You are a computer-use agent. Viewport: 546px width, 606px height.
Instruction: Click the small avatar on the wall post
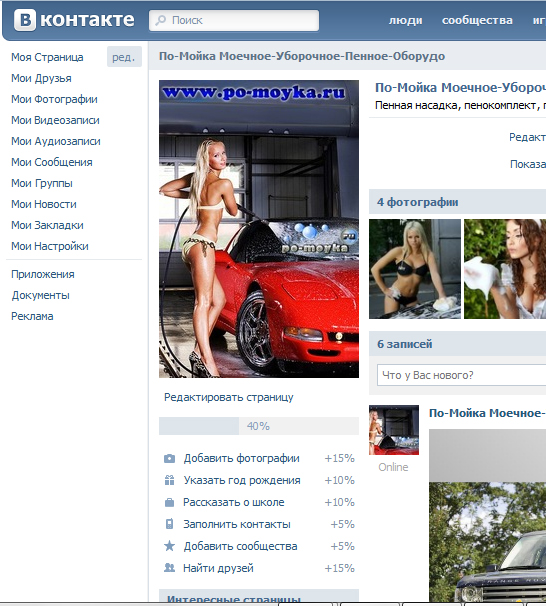pos(394,430)
